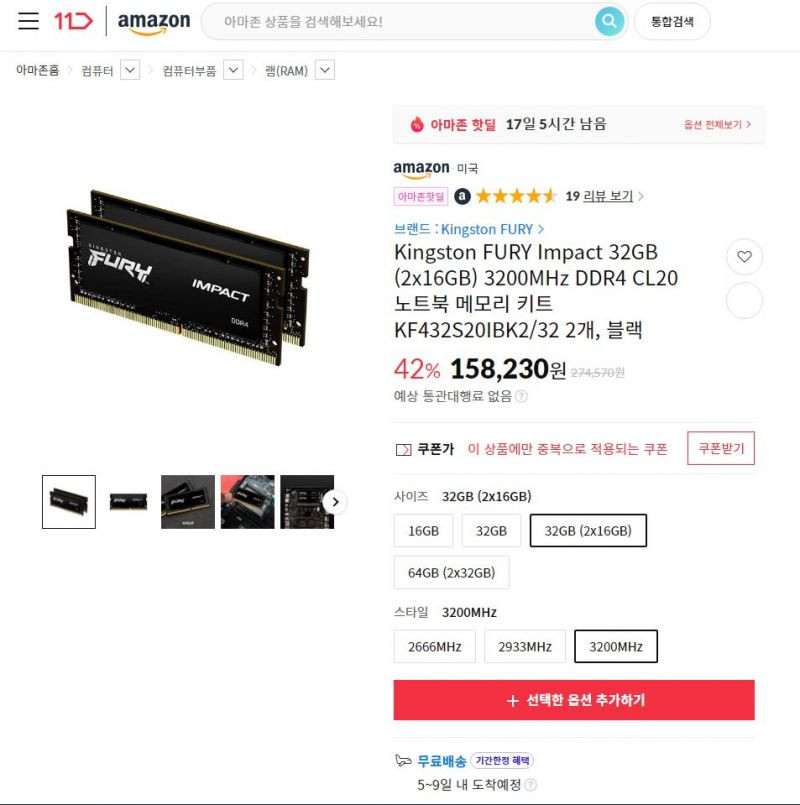Open the hamburger menu icon
Image resolution: width=800 pixels, height=805 pixels.
[x=28, y=21]
